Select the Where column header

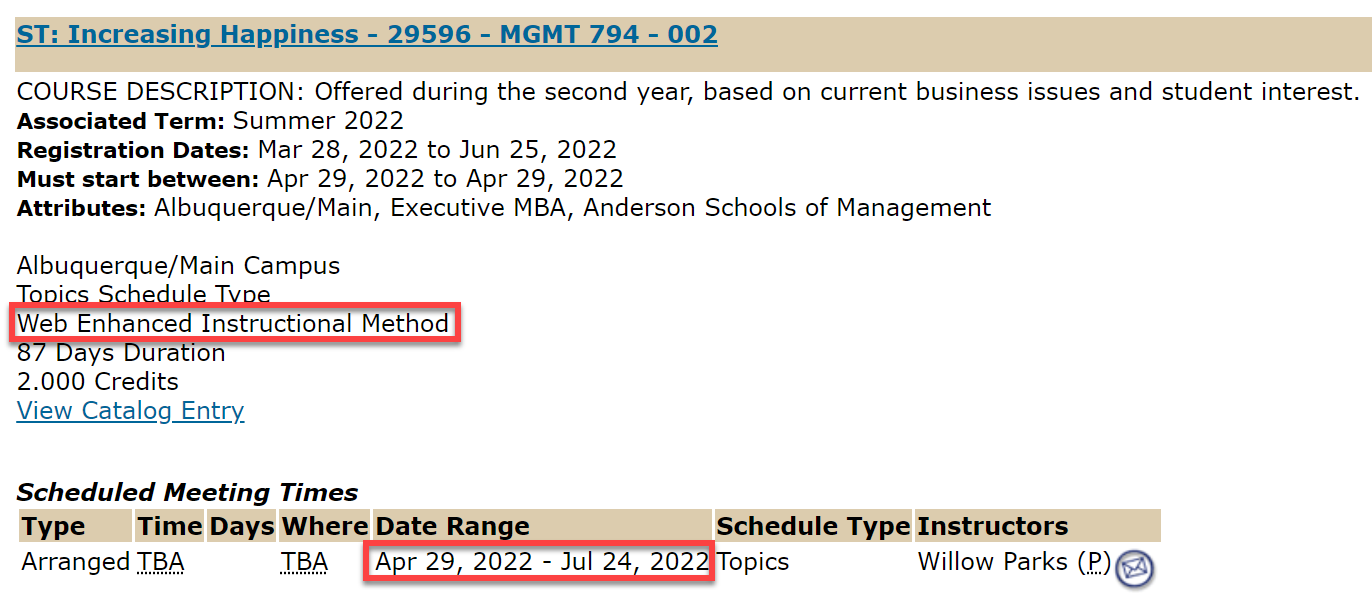pos(325,526)
